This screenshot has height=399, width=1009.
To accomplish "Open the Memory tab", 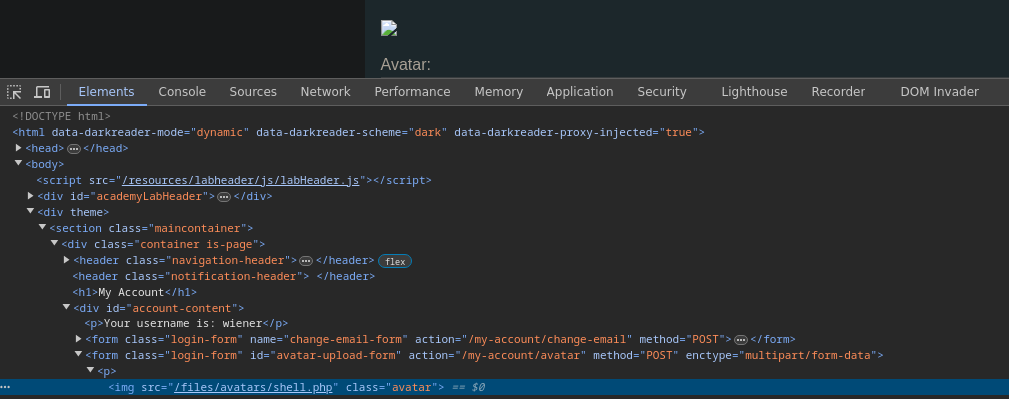I will (x=499, y=92).
